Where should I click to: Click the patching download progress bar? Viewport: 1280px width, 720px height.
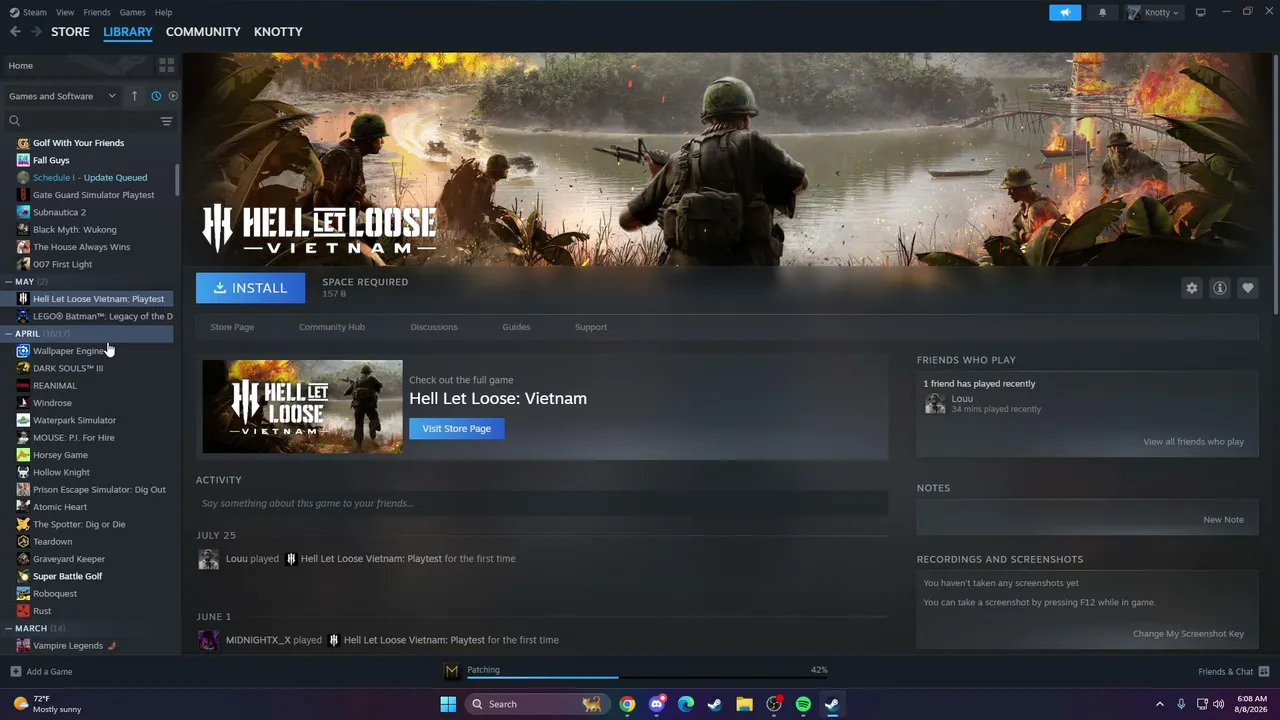coord(647,678)
